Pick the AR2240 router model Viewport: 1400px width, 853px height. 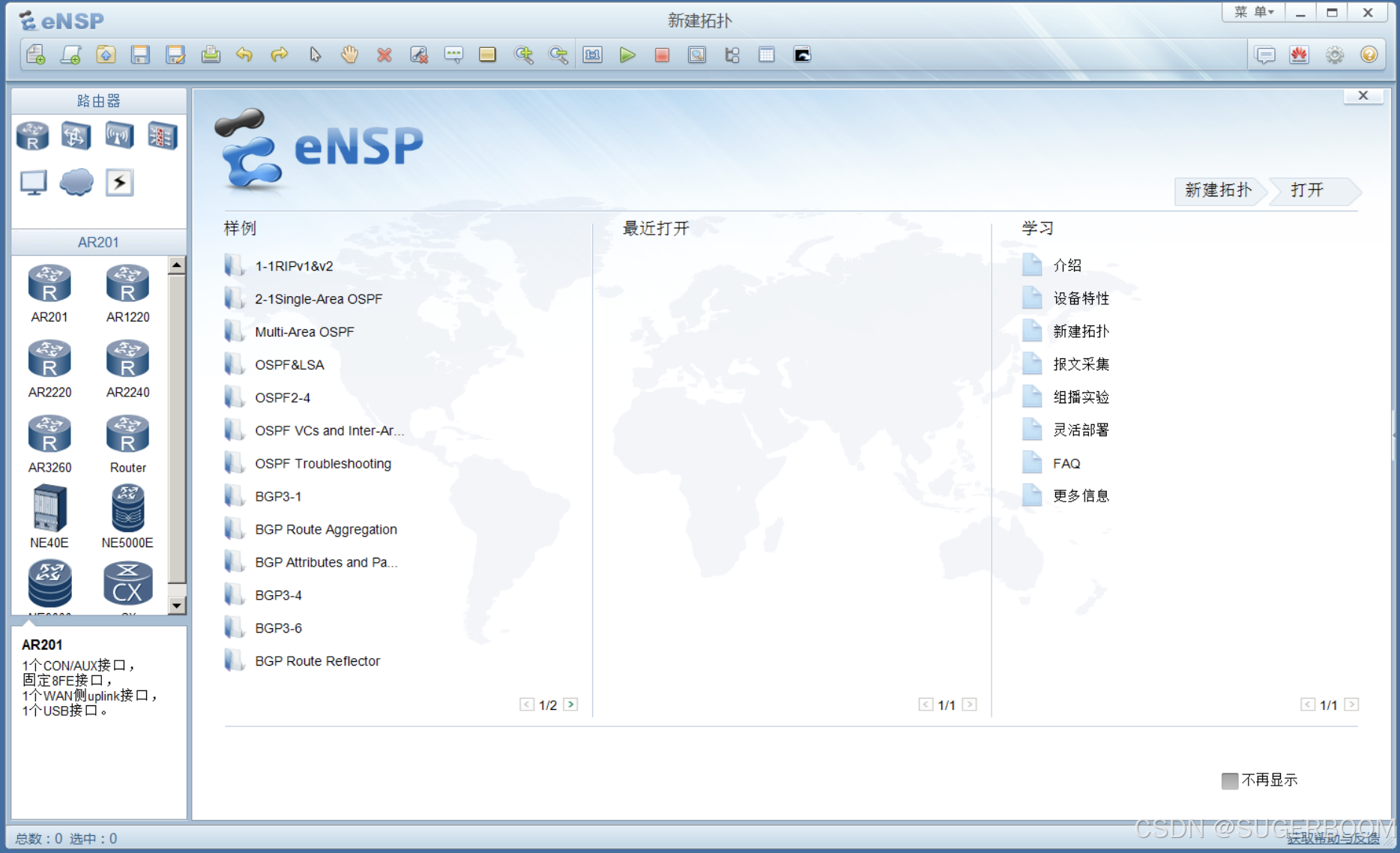point(127,369)
